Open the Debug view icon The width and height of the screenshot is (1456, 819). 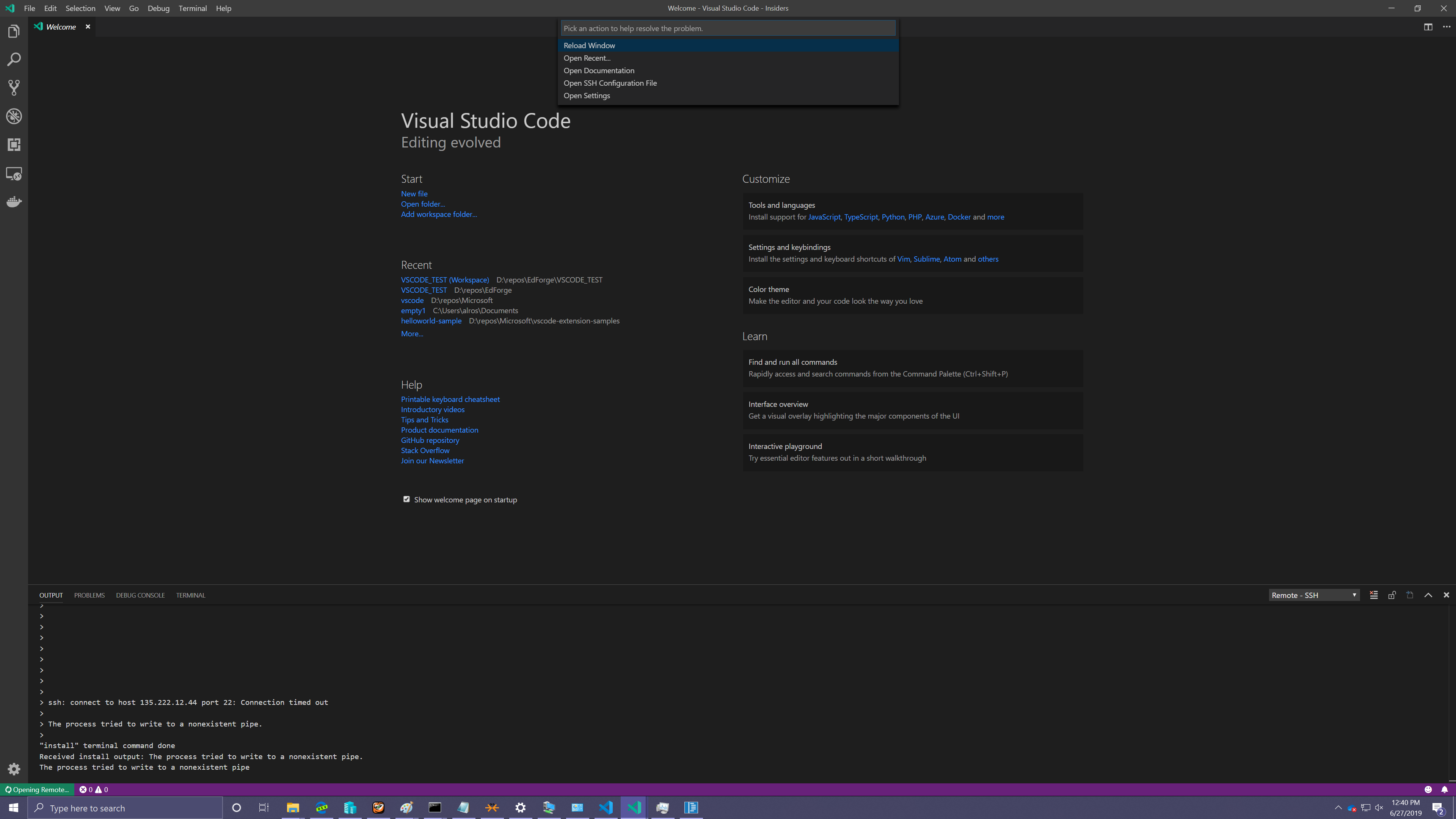[x=14, y=116]
